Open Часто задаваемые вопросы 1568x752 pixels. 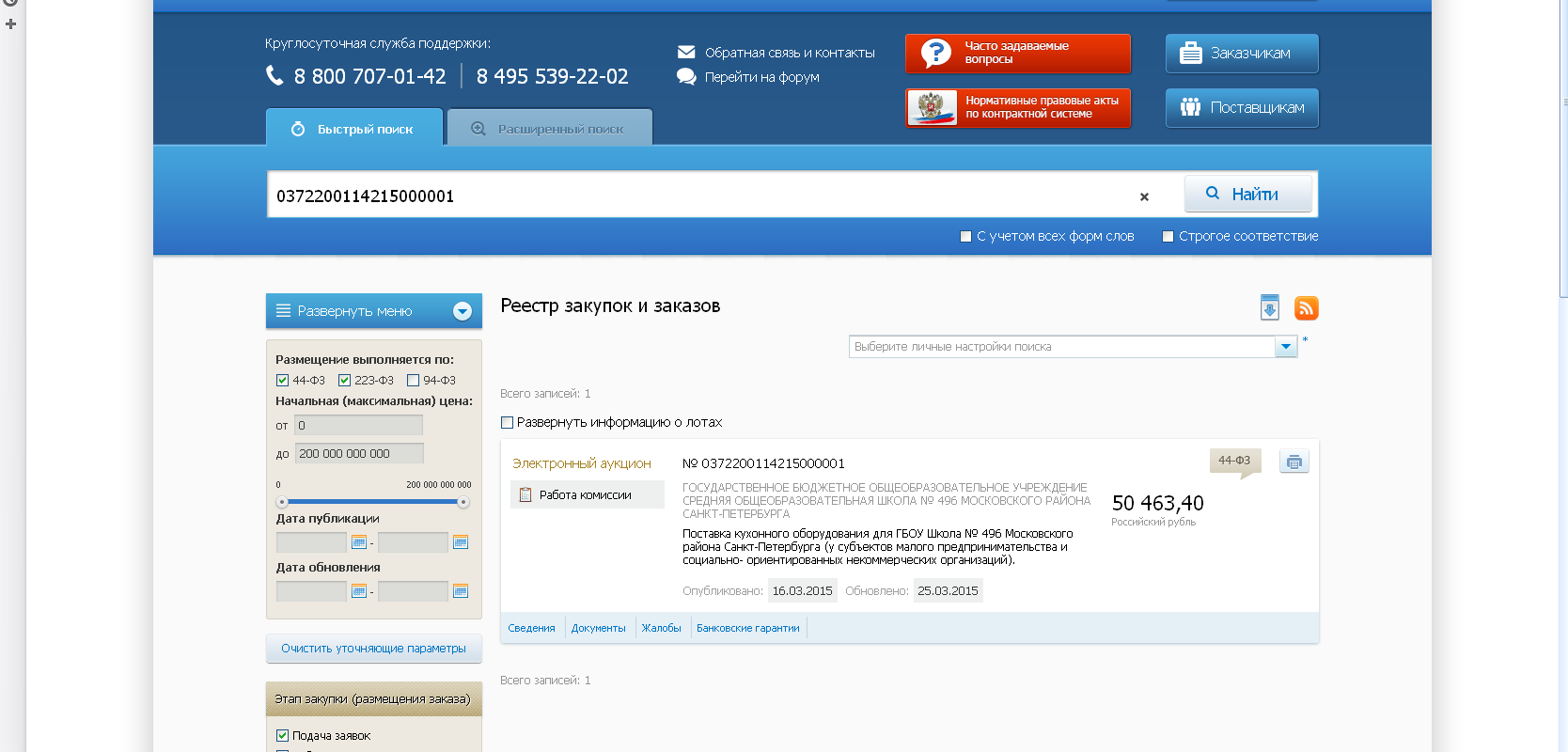click(x=1018, y=53)
